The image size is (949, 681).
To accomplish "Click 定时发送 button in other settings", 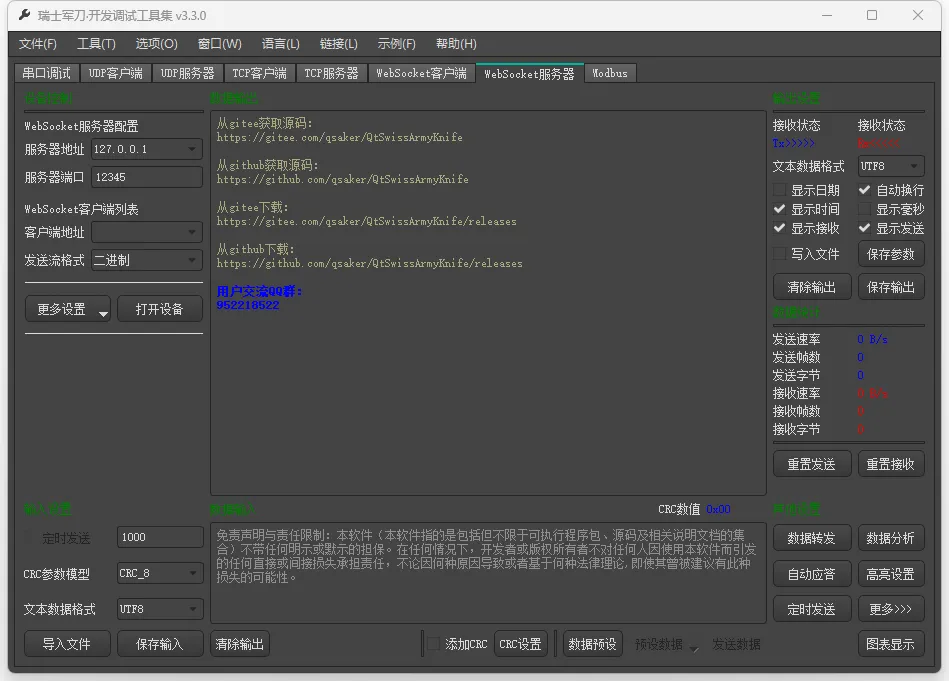I will click(x=812, y=609).
